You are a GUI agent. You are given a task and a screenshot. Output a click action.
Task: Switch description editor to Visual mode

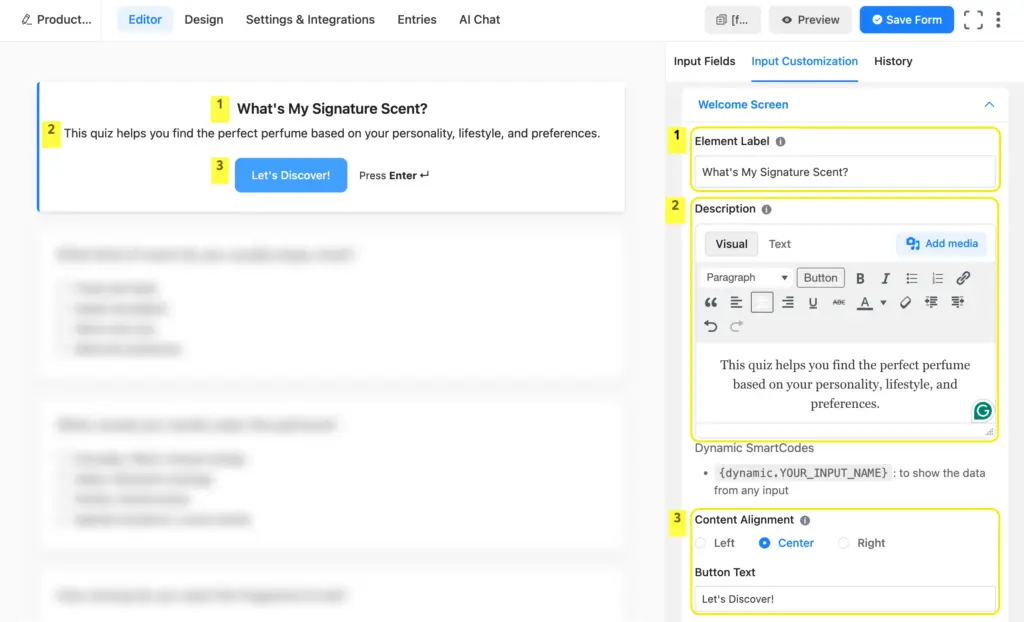click(731, 244)
